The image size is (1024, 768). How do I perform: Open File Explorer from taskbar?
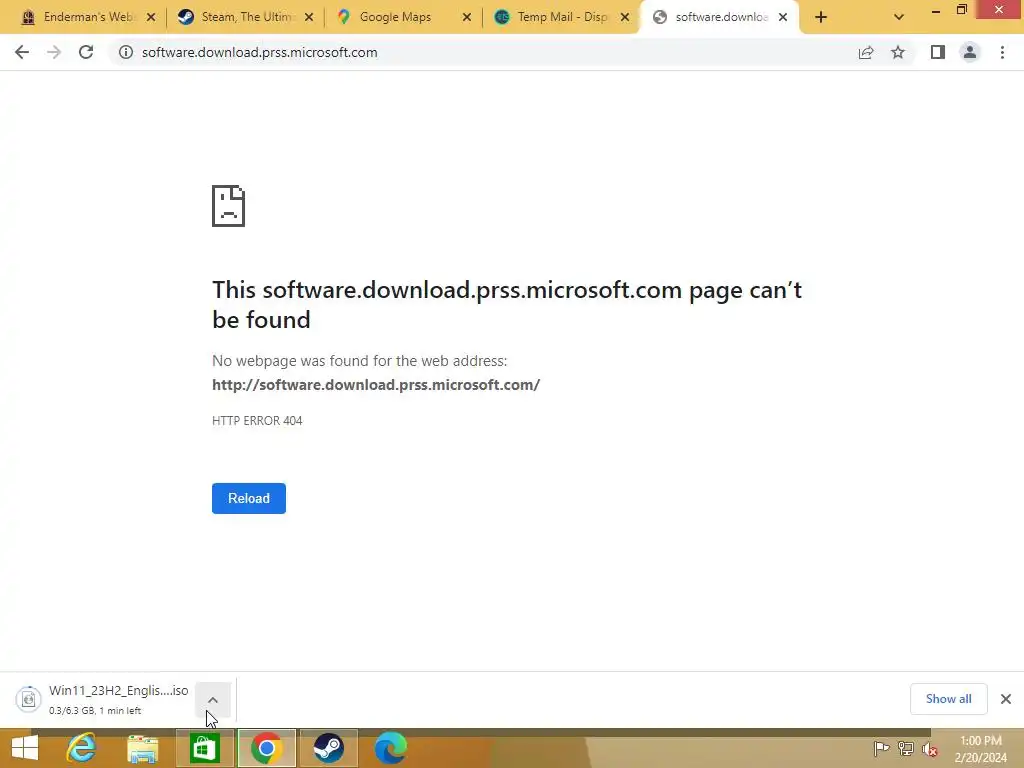pyautogui.click(x=142, y=749)
